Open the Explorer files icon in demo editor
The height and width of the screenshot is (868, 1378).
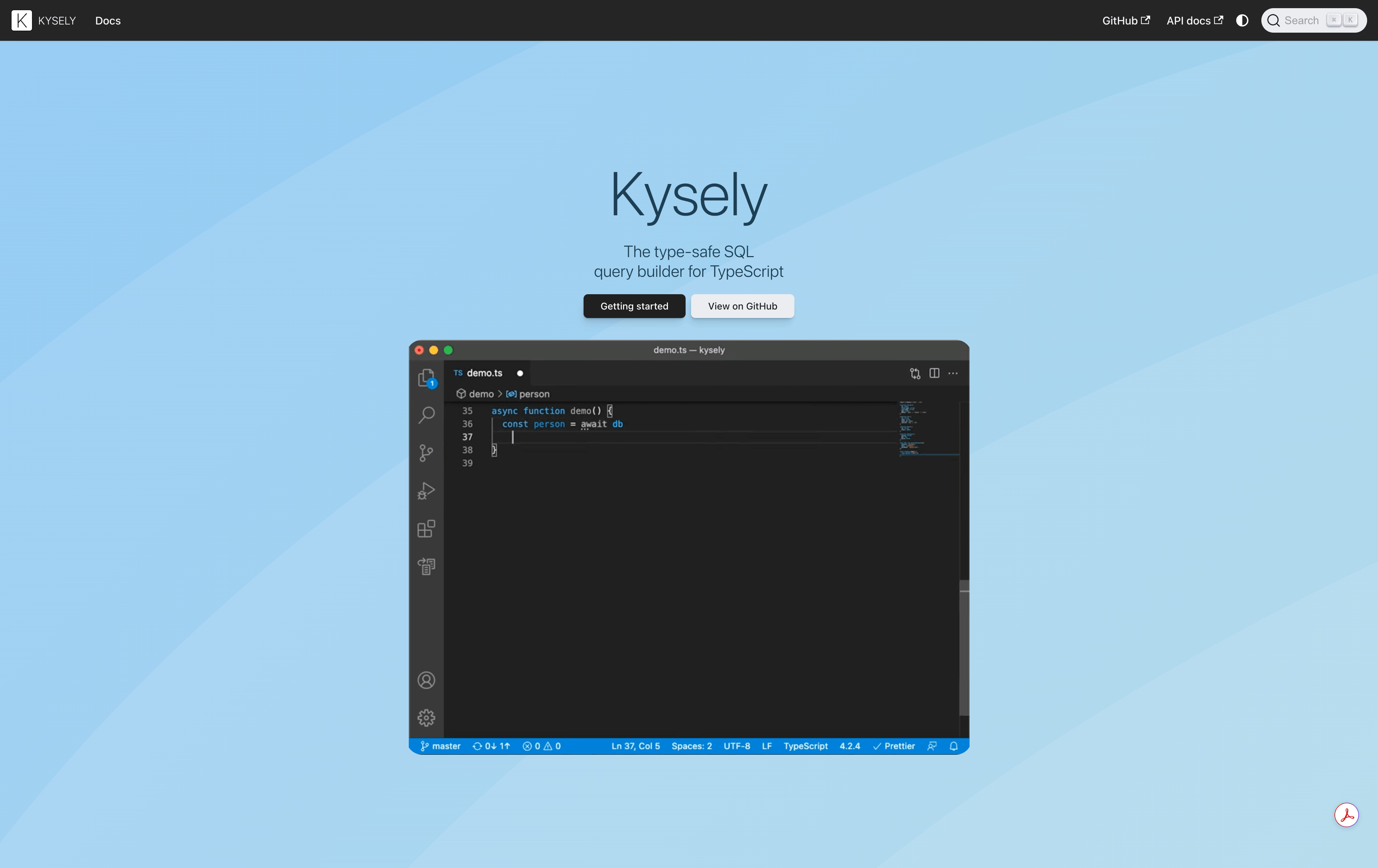426,378
